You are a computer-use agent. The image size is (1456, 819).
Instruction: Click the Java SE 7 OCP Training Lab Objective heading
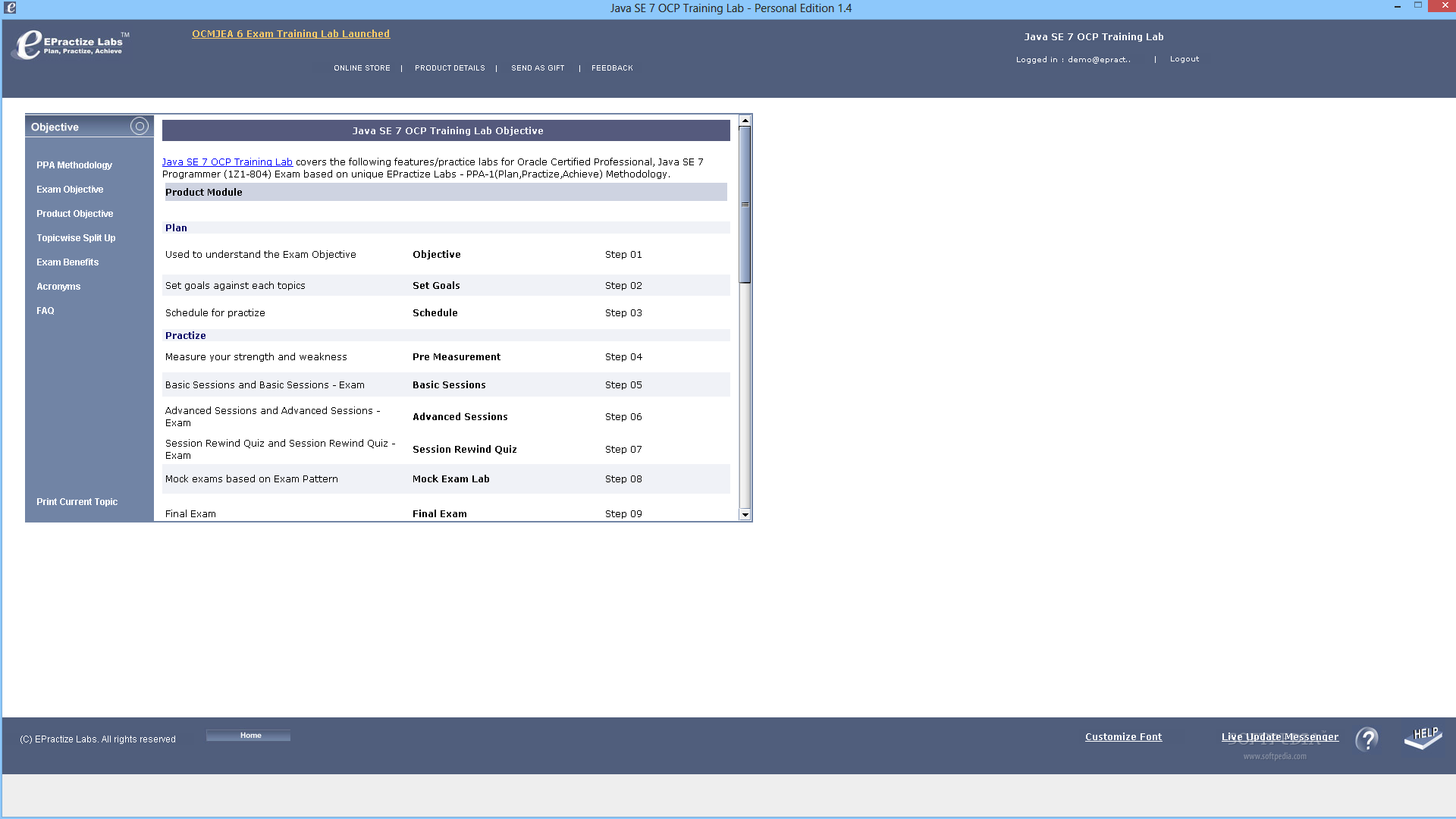447,131
